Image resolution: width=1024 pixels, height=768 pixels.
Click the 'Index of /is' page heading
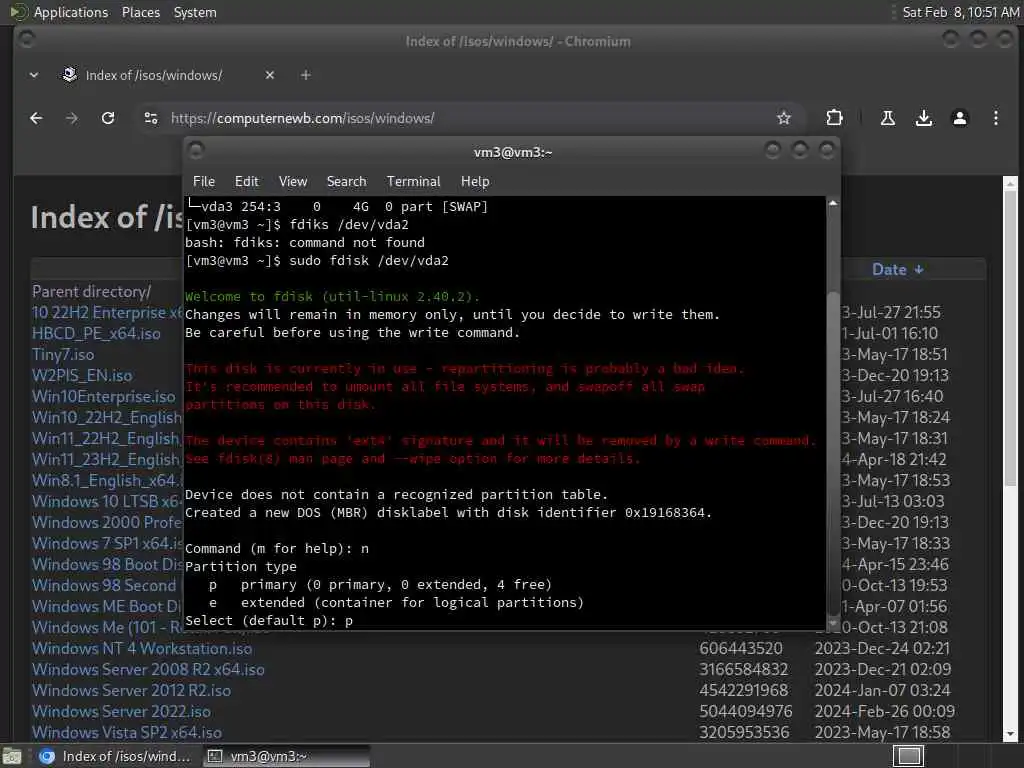pyautogui.click(x=107, y=217)
